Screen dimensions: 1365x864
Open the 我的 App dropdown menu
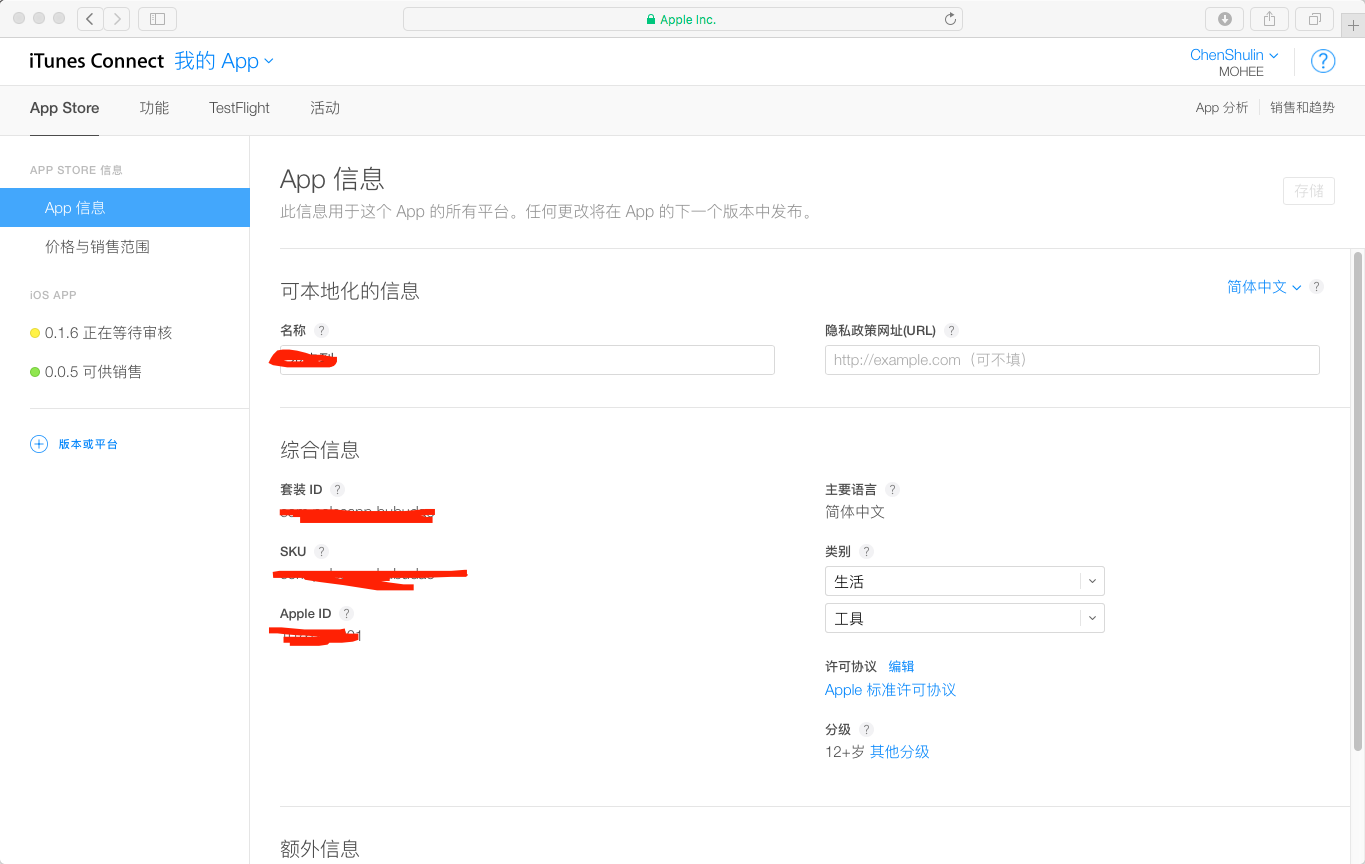pyautogui.click(x=224, y=61)
